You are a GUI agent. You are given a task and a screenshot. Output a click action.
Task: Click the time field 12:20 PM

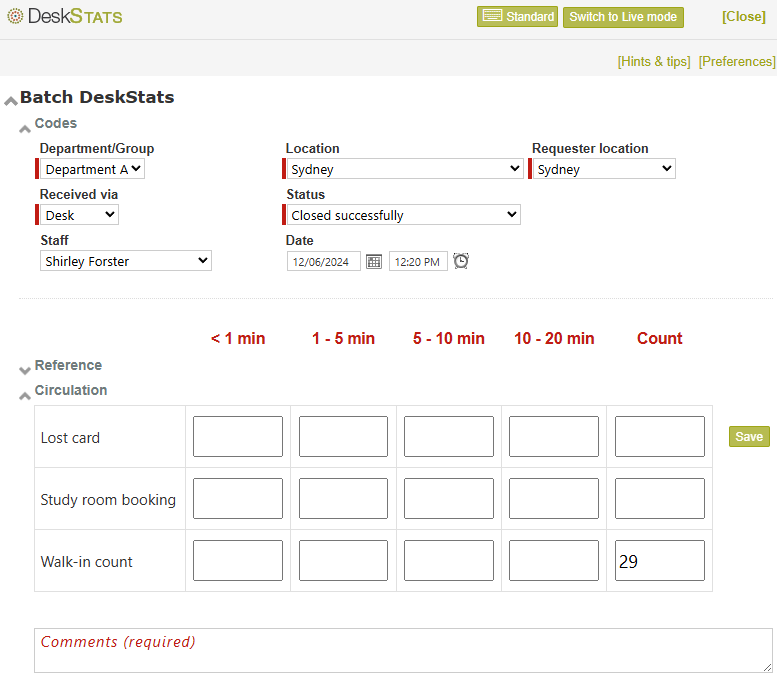[x=418, y=261]
